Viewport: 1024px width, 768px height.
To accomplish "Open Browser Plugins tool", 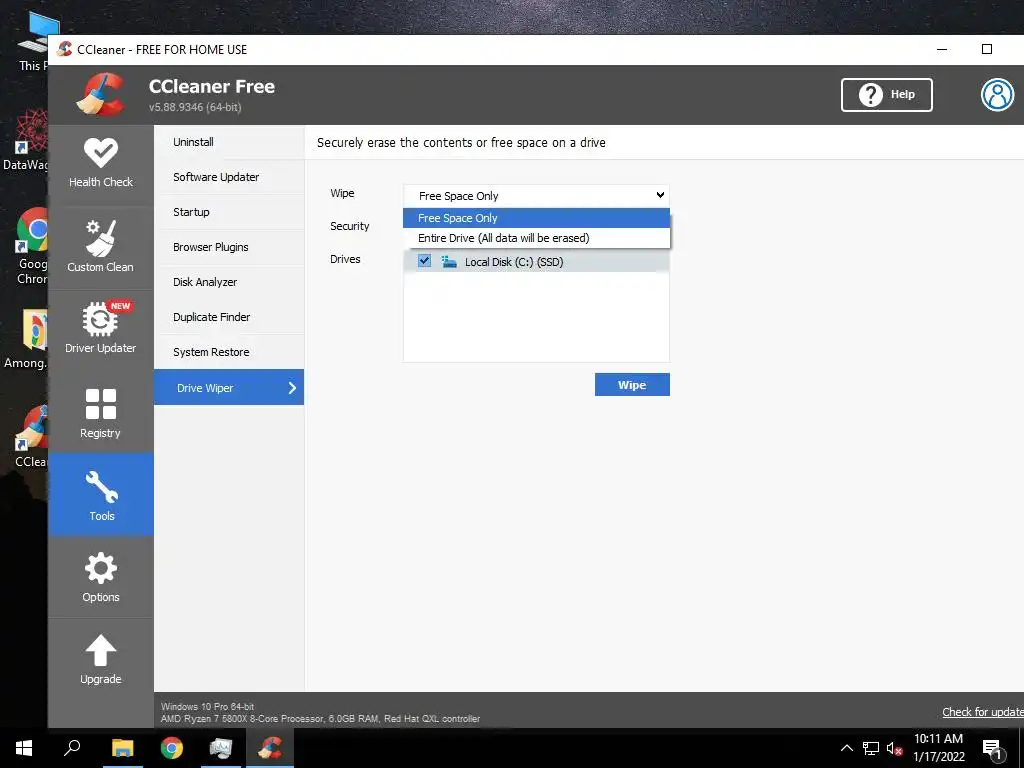I will tap(229, 247).
